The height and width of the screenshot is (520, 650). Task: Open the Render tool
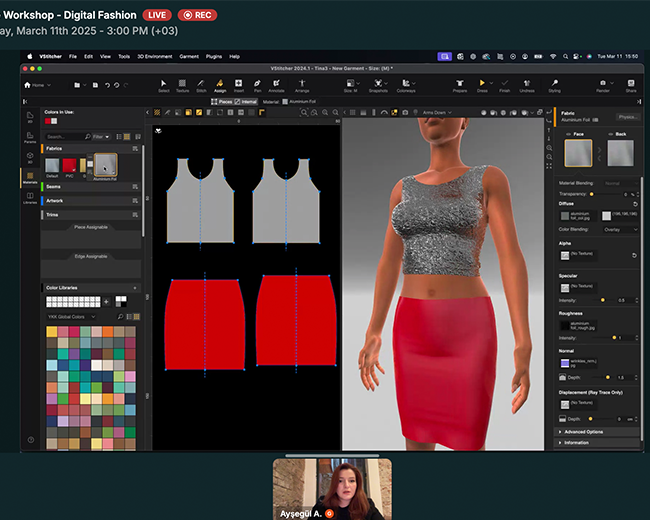tap(602, 85)
